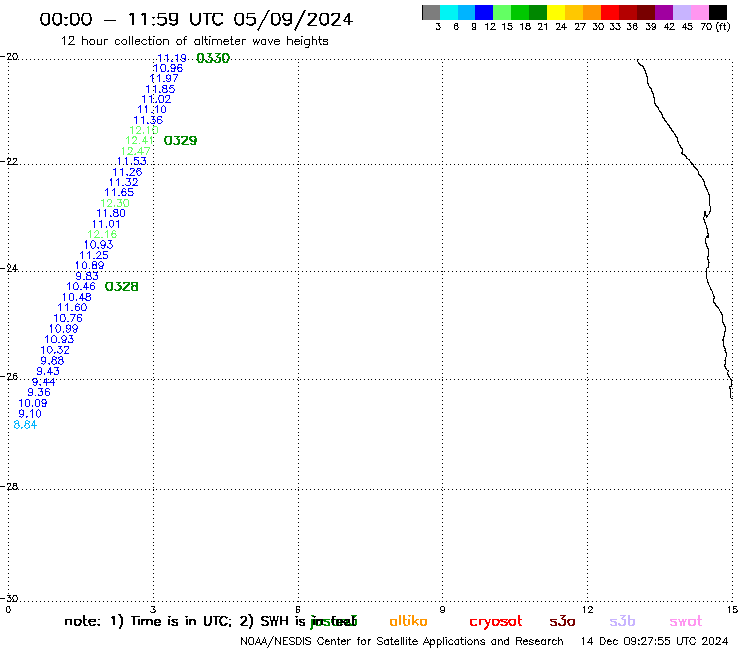Screen dimensions: 740x650
Task: Click the wave height value 10.32
Action: coord(55,350)
